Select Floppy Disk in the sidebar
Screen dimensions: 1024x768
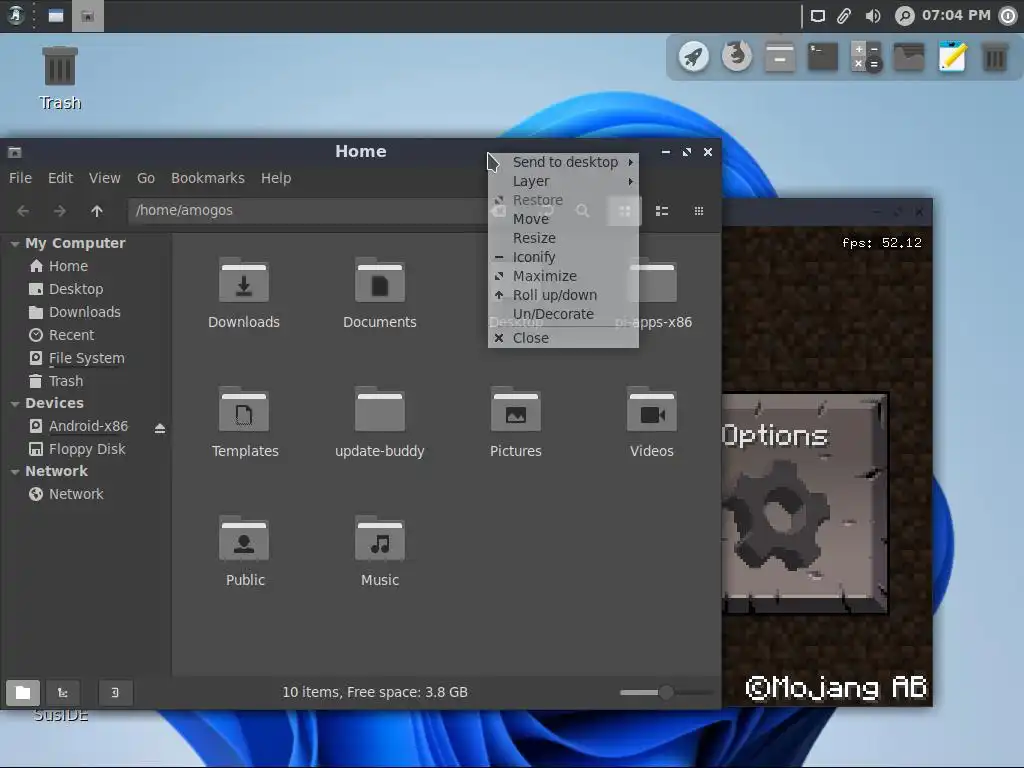87,449
